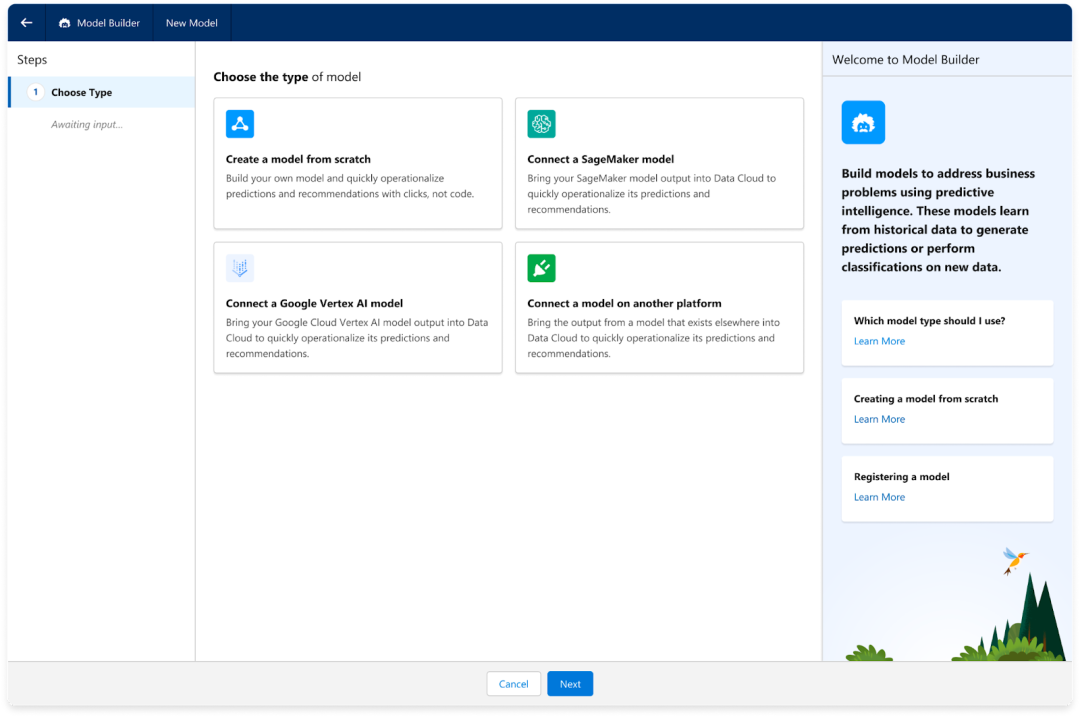The image size is (1080, 717).
Task: Select the Connect a Google Vertex AI model card
Action: coord(357,307)
